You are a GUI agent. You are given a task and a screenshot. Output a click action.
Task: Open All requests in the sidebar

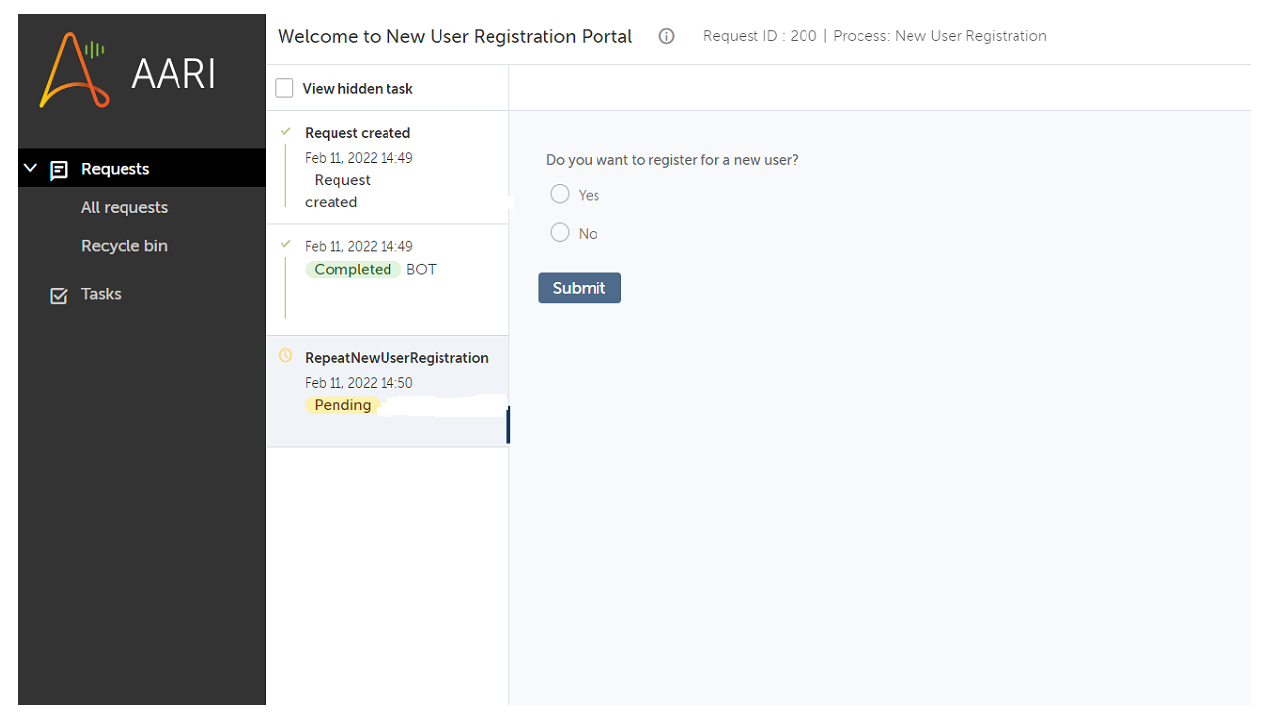(x=124, y=208)
